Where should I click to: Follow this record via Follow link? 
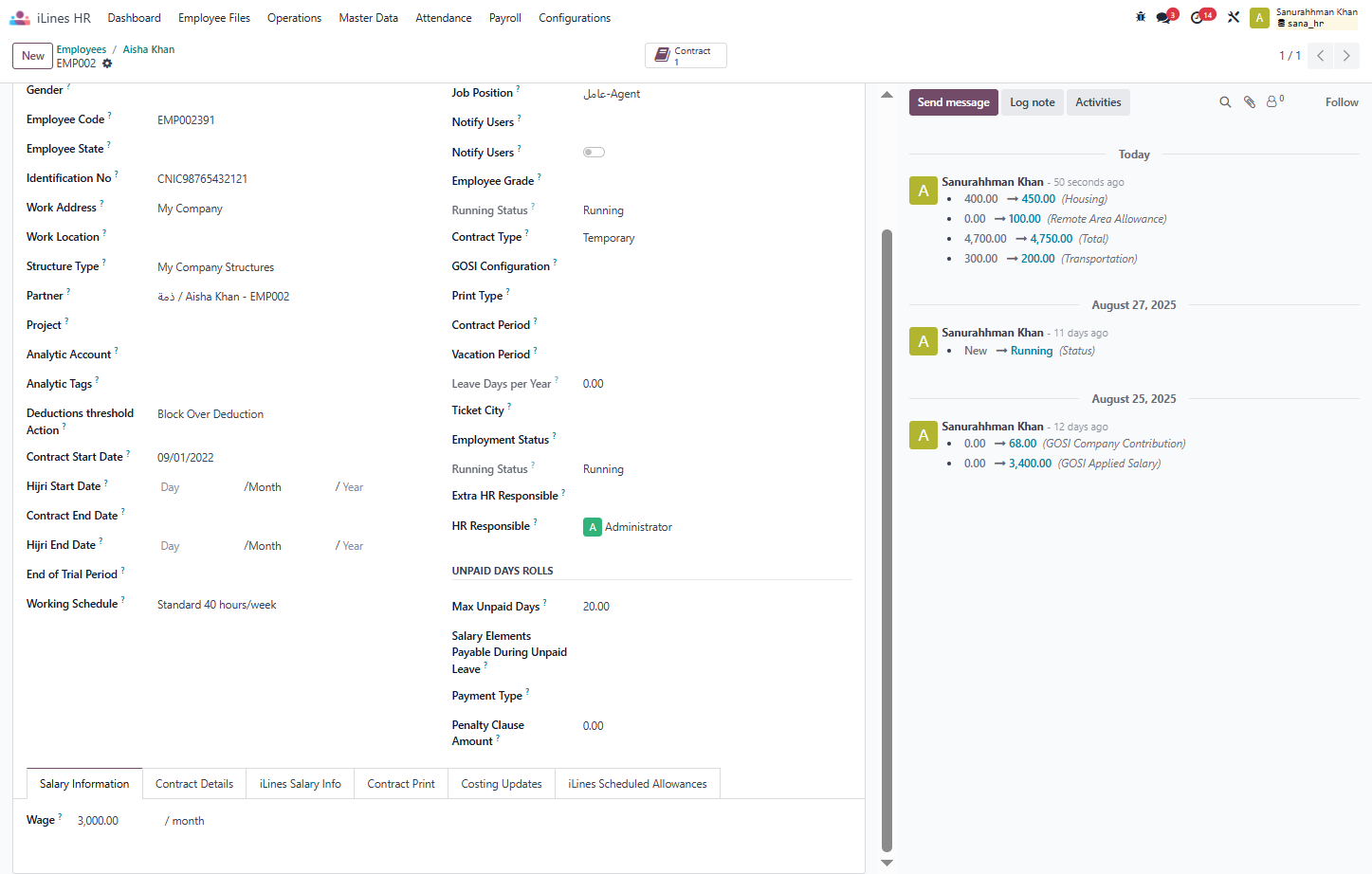(1342, 102)
